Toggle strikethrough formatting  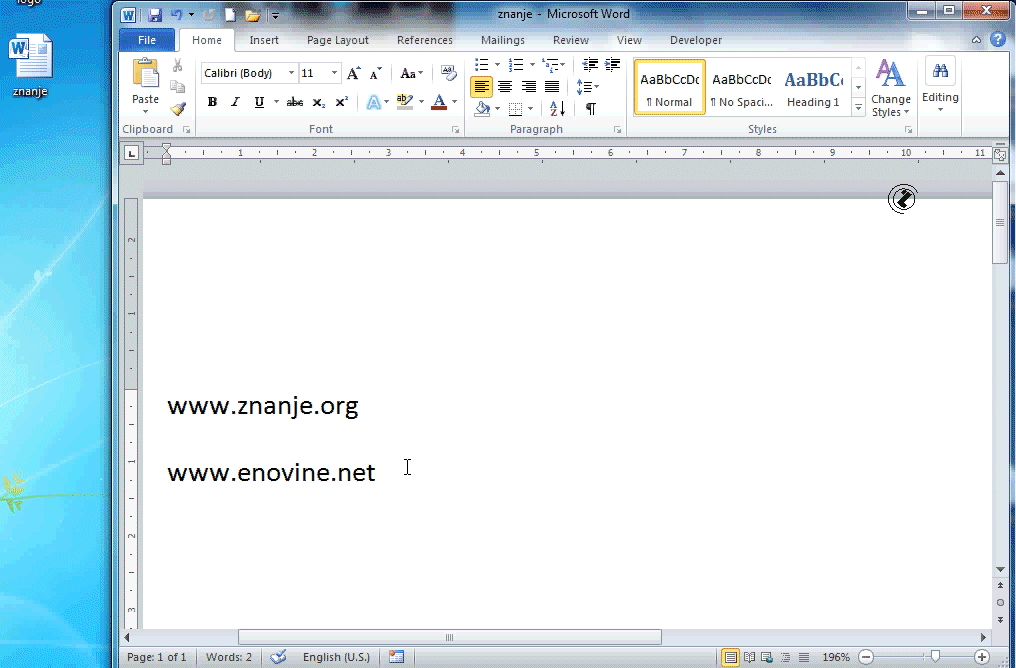[295, 102]
